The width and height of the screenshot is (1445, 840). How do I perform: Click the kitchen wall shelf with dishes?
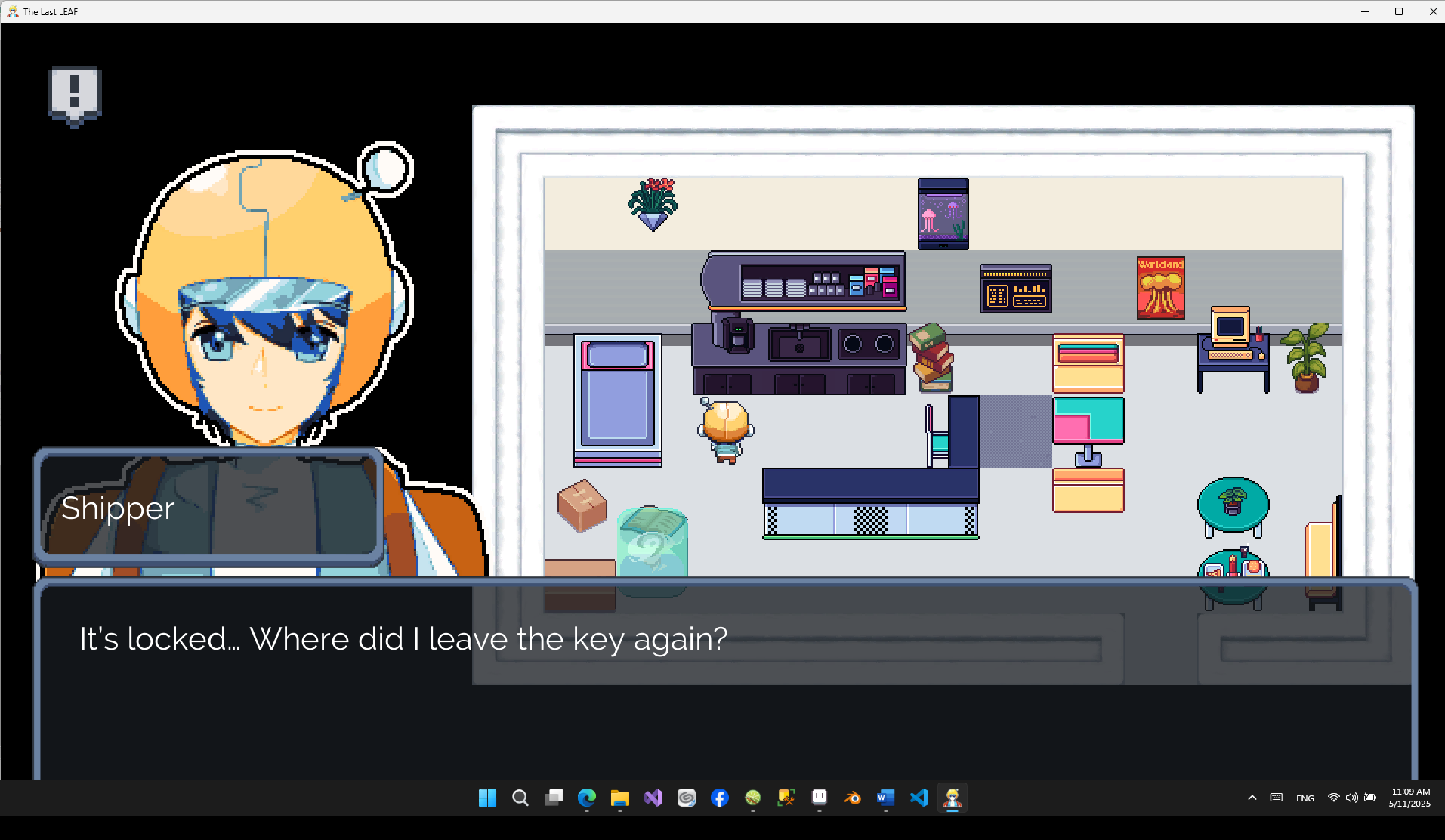pos(804,281)
